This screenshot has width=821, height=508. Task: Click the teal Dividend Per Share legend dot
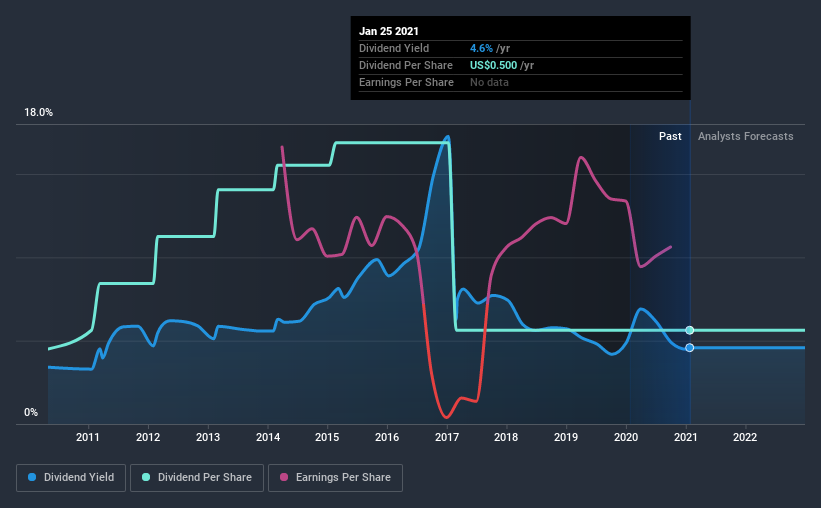[146, 478]
